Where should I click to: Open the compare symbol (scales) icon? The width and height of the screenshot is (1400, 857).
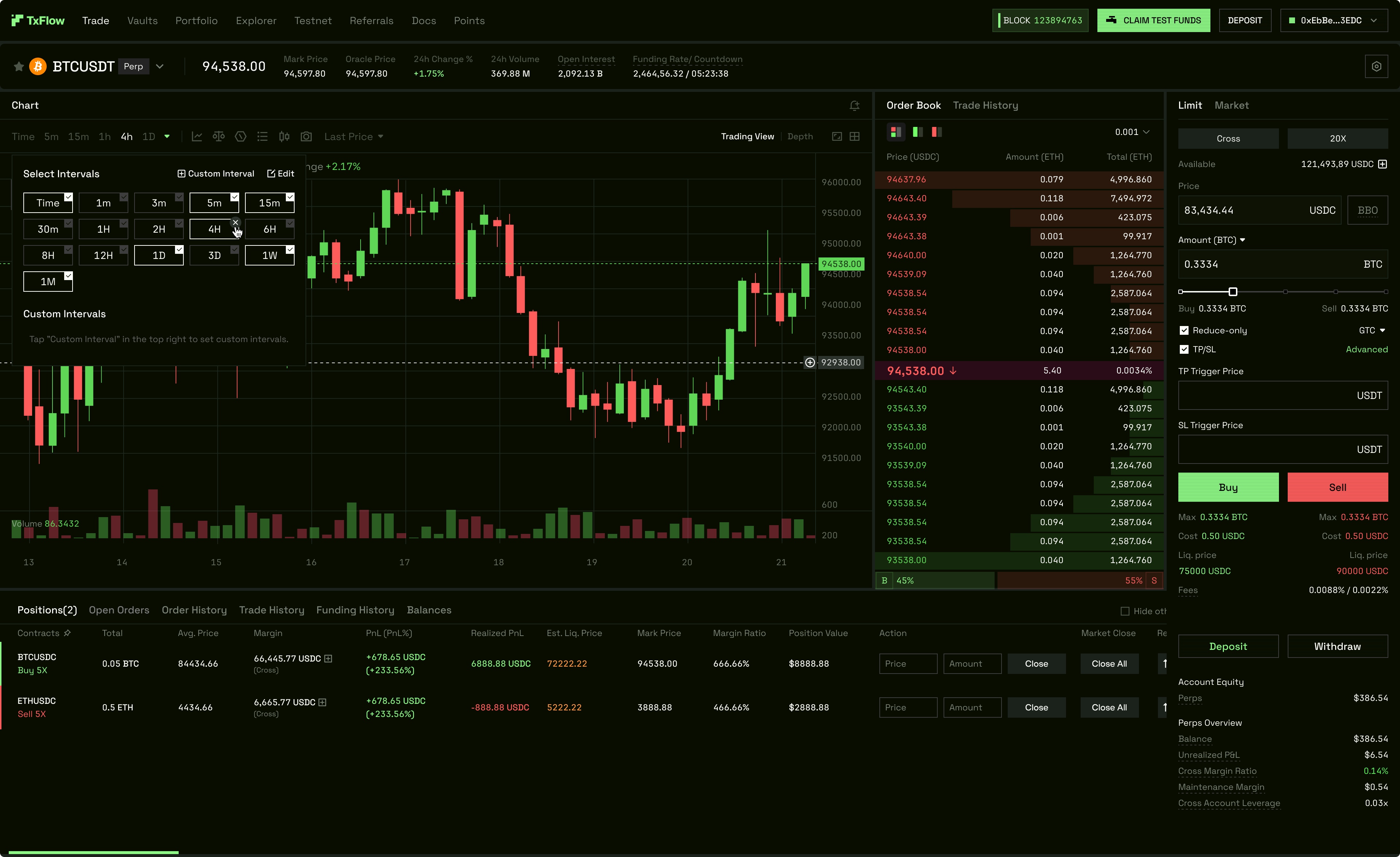(219, 136)
